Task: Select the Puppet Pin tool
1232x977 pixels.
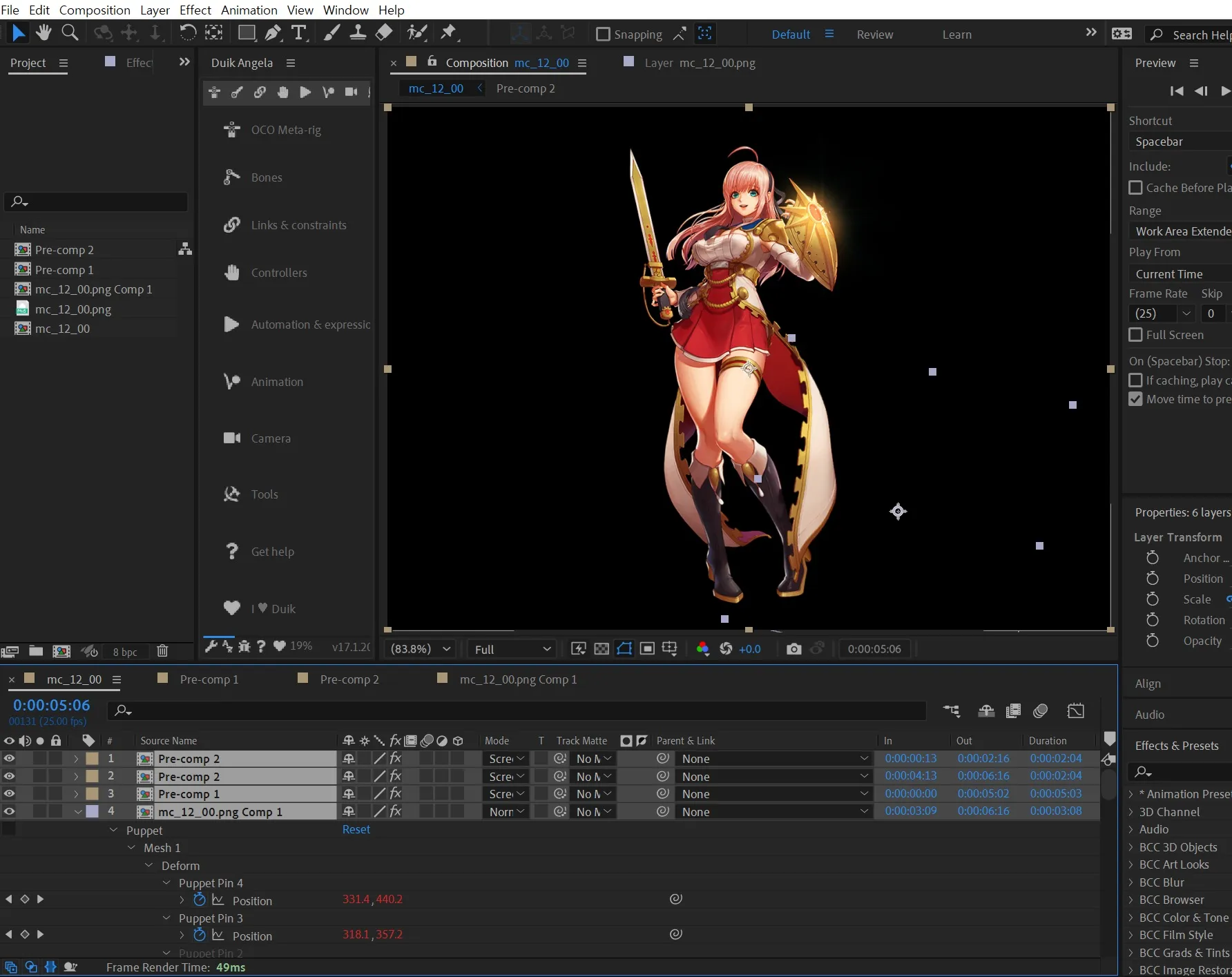Action: (x=449, y=32)
